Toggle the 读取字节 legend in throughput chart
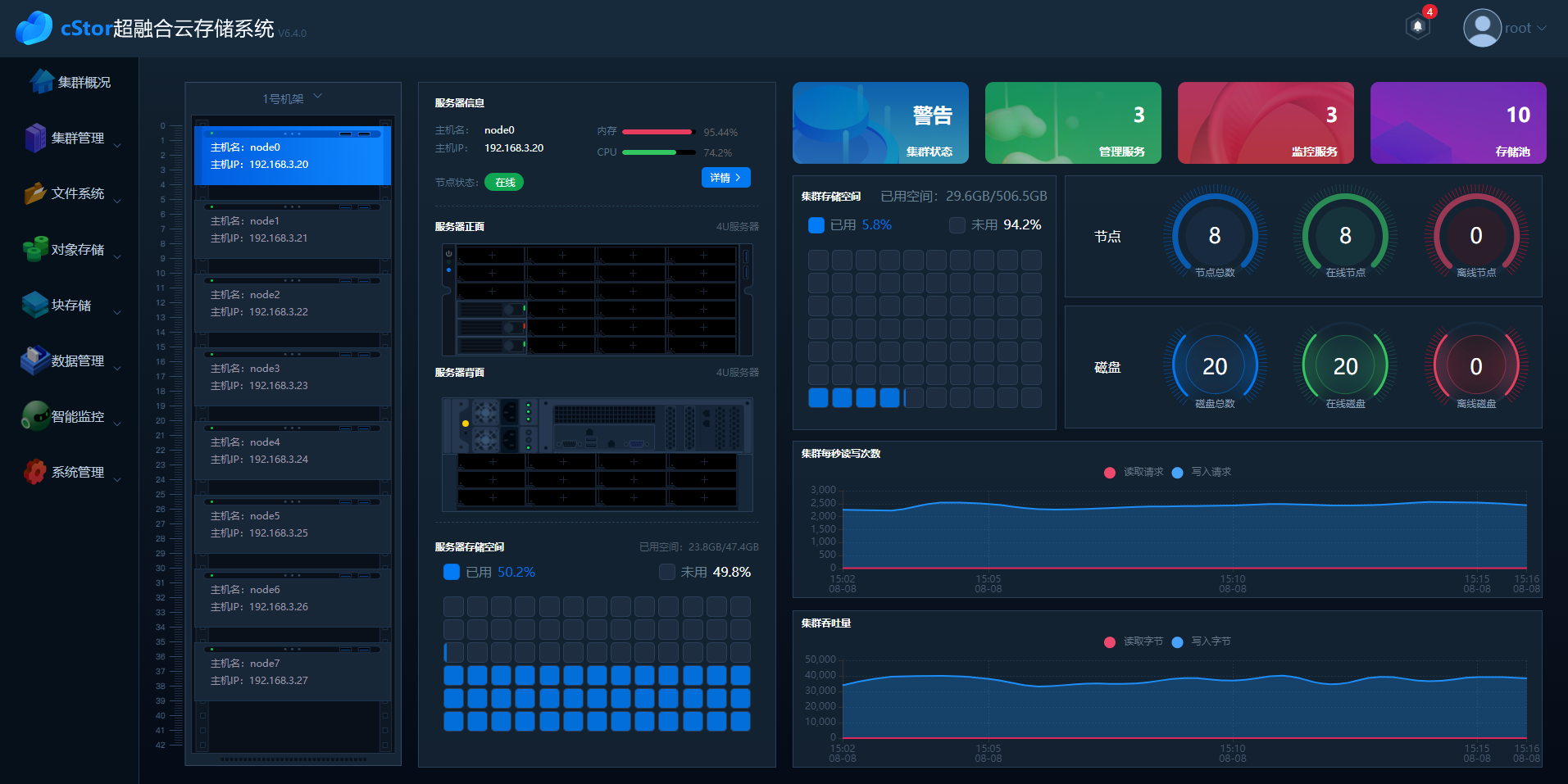 coord(1134,641)
